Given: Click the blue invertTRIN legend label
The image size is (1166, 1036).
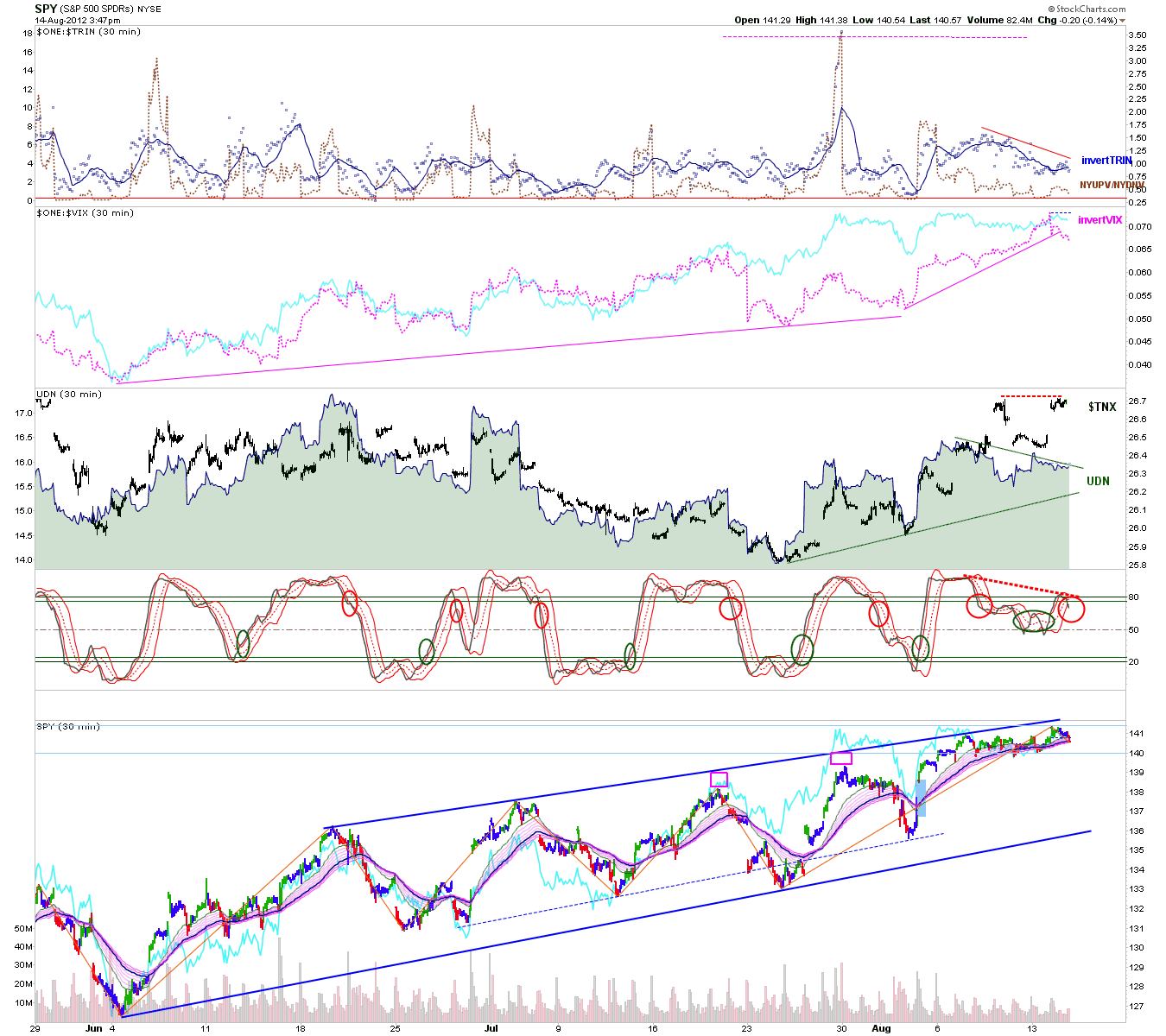Looking at the screenshot, I should (x=1106, y=161).
